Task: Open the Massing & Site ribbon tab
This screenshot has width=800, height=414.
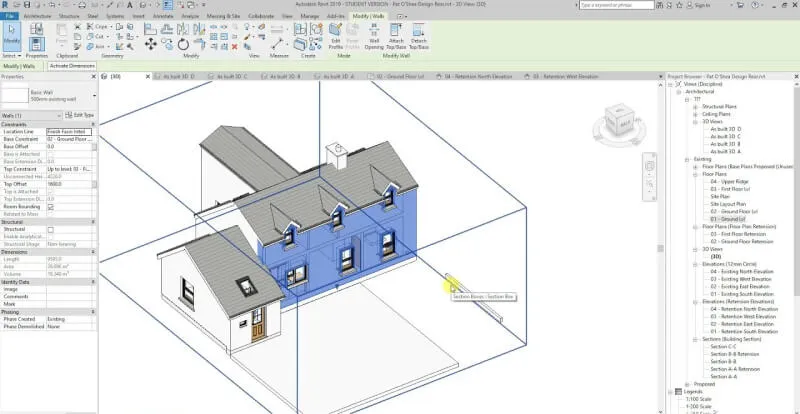Action: (x=223, y=16)
